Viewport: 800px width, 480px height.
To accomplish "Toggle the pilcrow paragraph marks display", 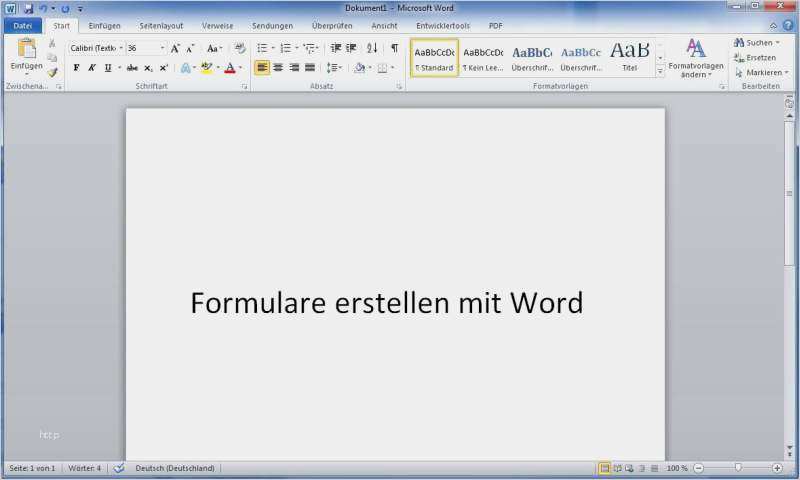I will [394, 48].
